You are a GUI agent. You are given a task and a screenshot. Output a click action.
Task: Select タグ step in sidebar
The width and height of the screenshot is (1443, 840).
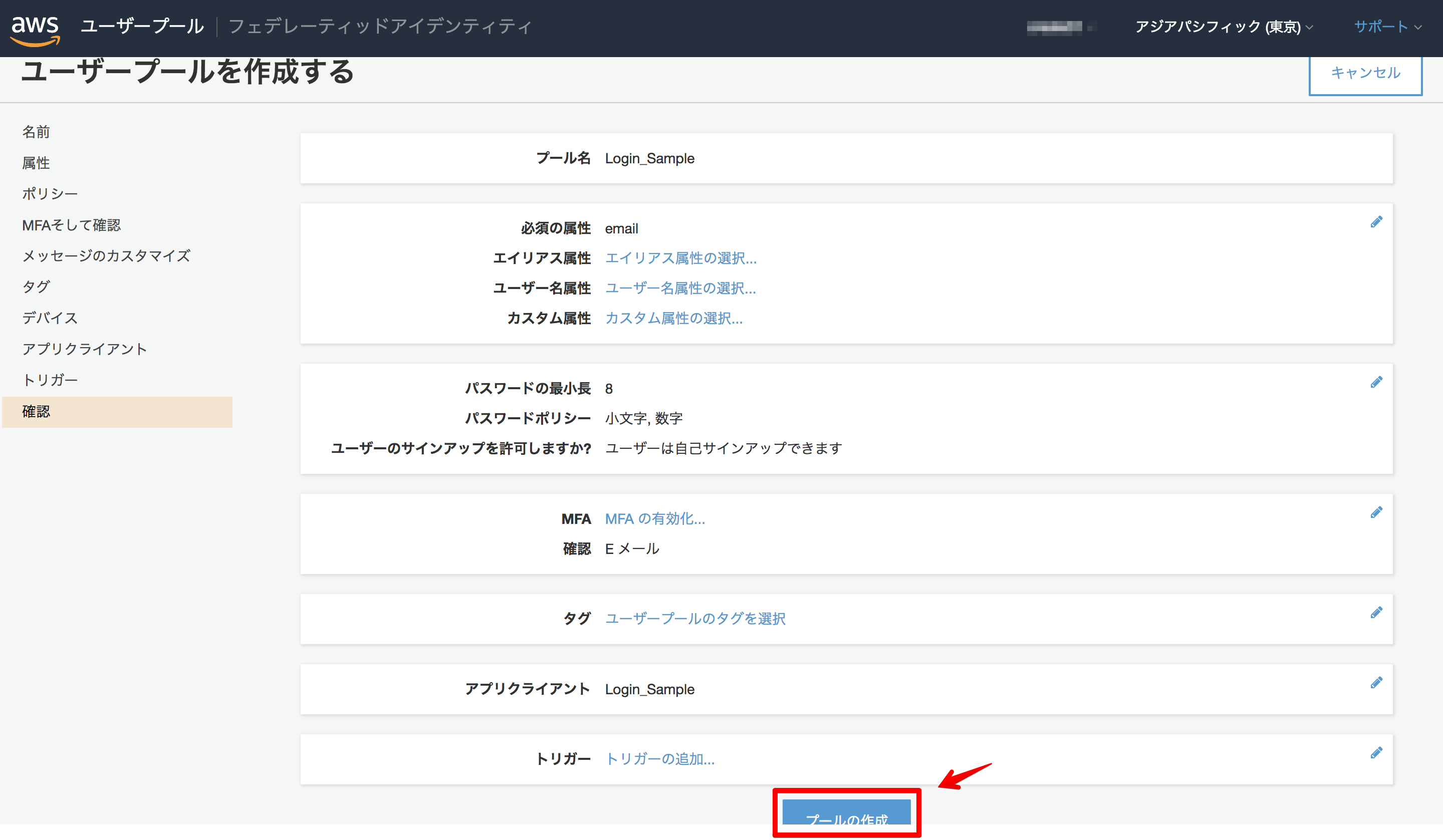[x=36, y=287]
